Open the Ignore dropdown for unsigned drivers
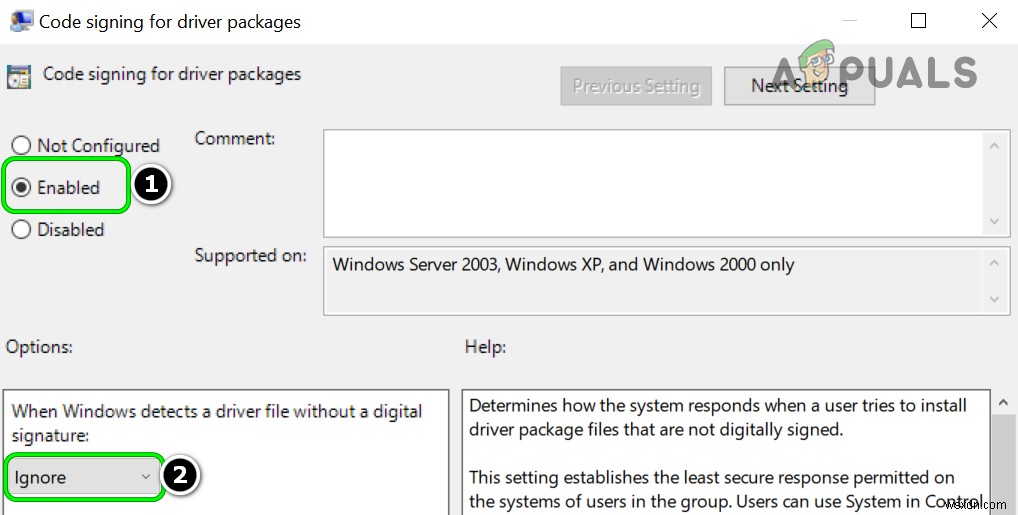 pyautogui.click(x=83, y=477)
